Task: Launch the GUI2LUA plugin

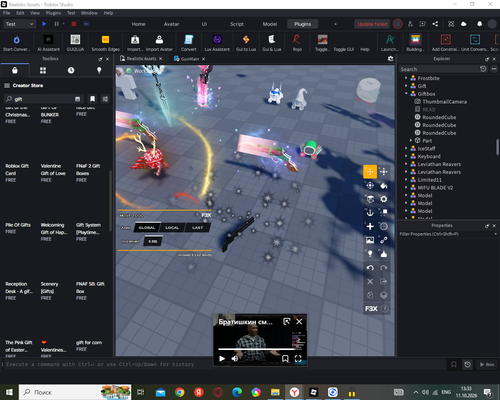Action: point(75,43)
